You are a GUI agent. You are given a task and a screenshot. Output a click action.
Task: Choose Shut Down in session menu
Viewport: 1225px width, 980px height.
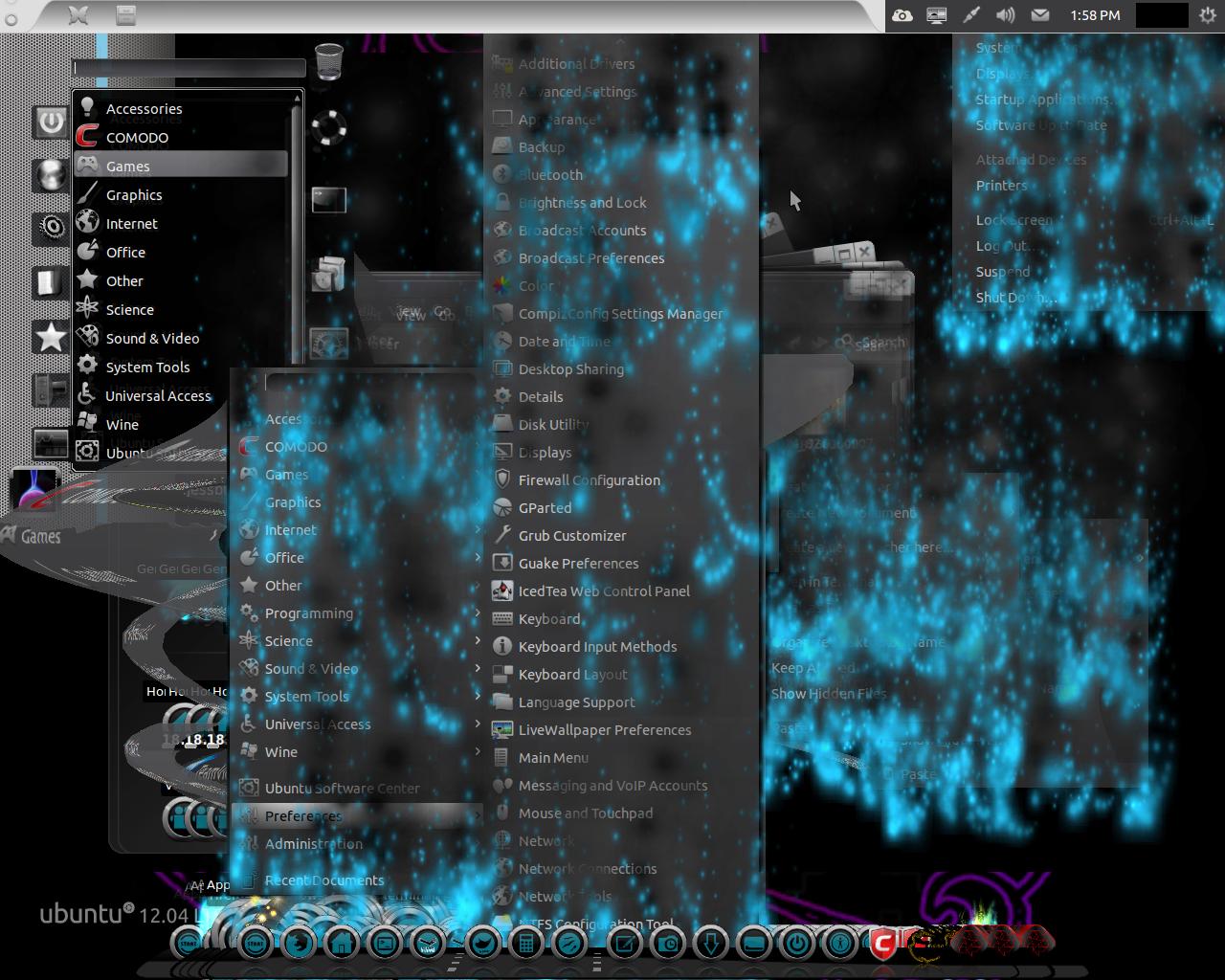[1015, 298]
